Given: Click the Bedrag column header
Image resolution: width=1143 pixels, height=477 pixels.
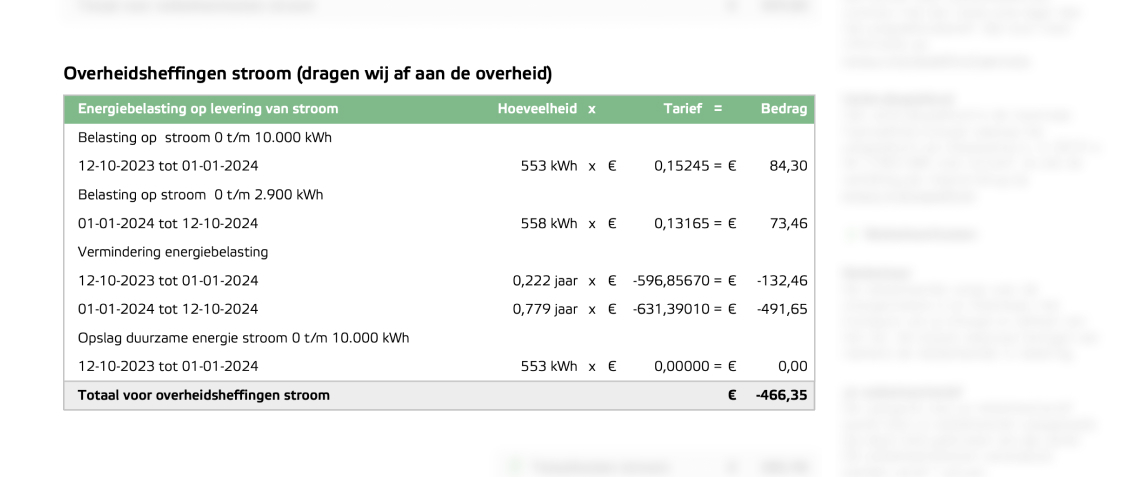Looking at the screenshot, I should click(x=784, y=109).
